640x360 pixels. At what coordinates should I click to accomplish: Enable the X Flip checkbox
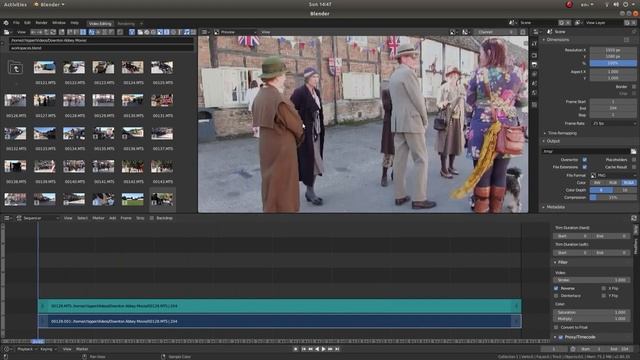604,288
